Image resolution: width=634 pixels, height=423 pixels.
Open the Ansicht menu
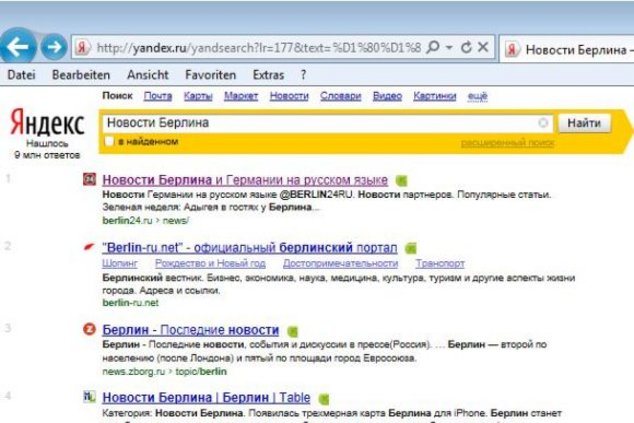pos(148,75)
